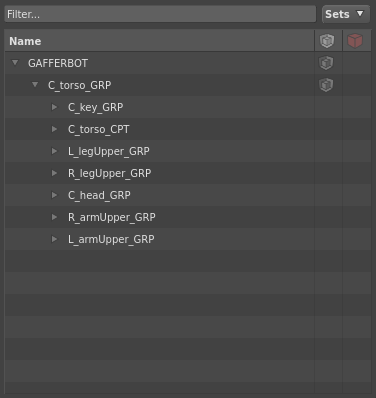Click the Visible Set inclusions column header icon
Image resolution: width=376 pixels, height=398 pixels.
327,41
